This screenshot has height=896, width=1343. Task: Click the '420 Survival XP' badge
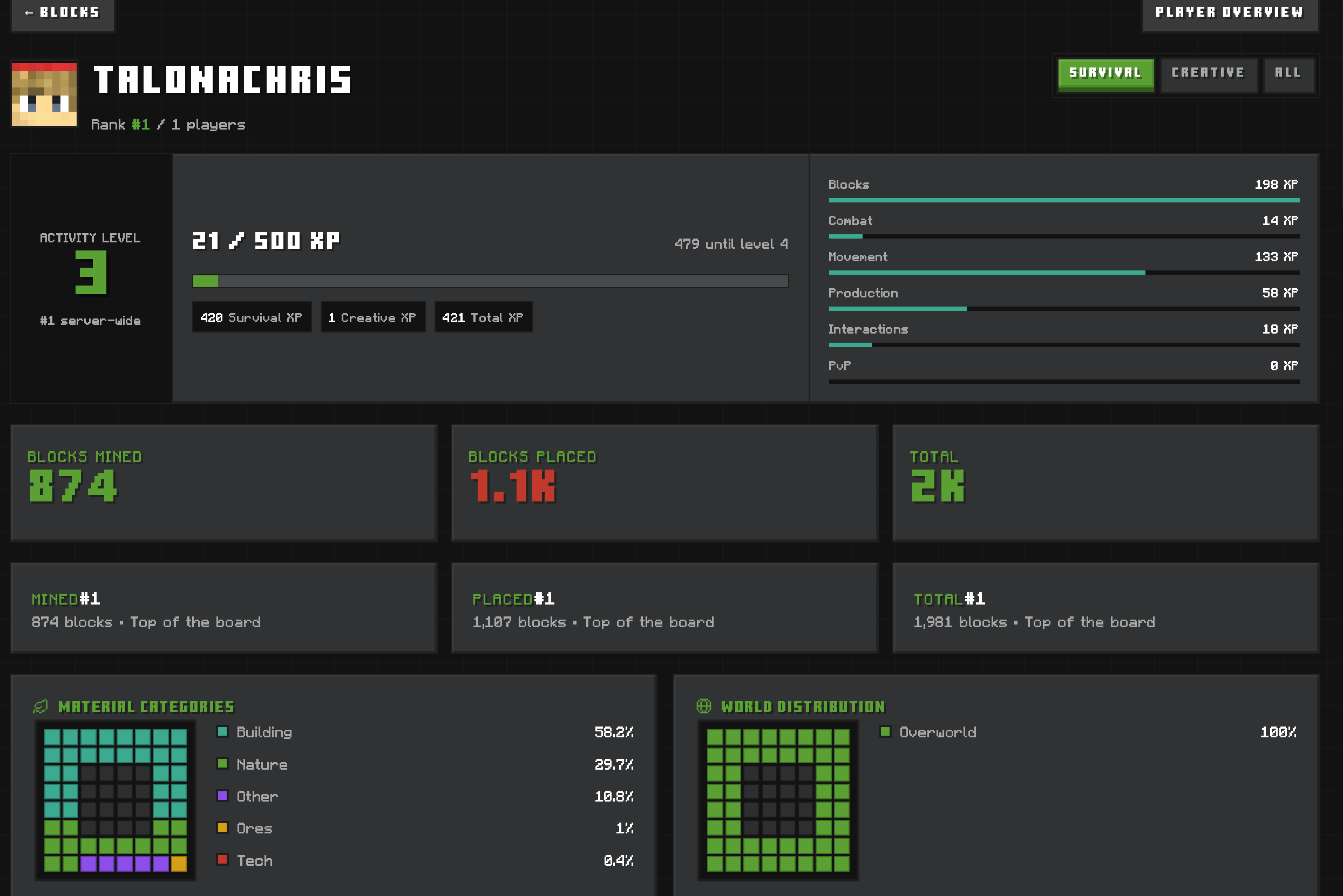coord(252,317)
